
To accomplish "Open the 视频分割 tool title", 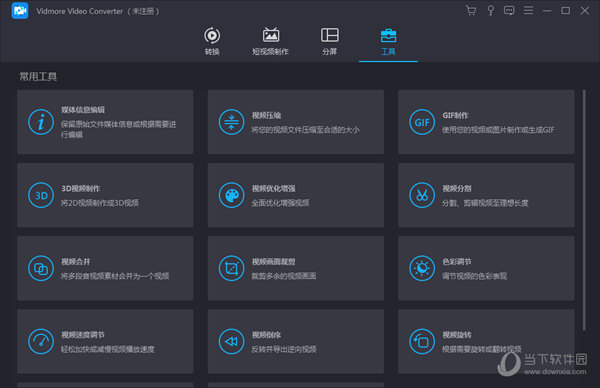I will (x=457, y=188).
